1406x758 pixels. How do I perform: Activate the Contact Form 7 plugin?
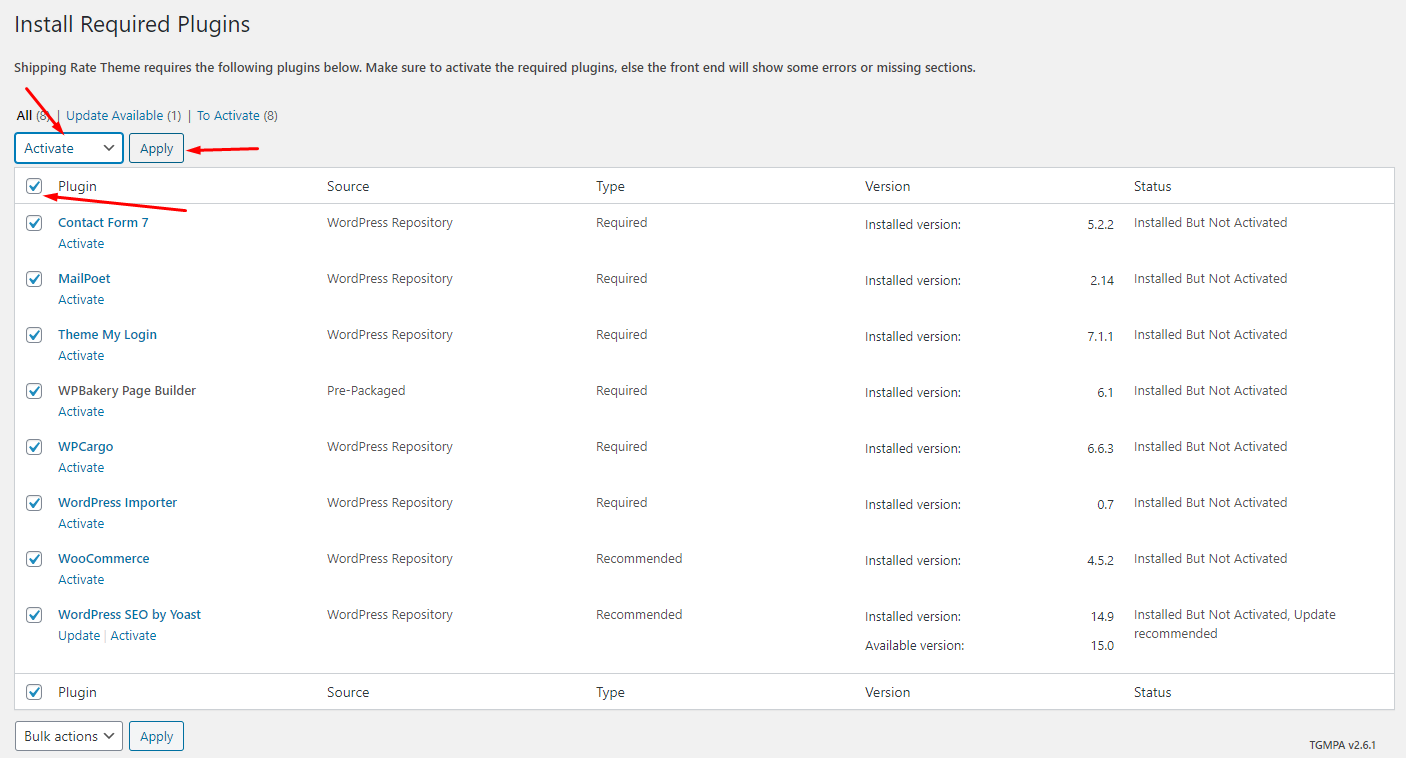pyautogui.click(x=81, y=244)
